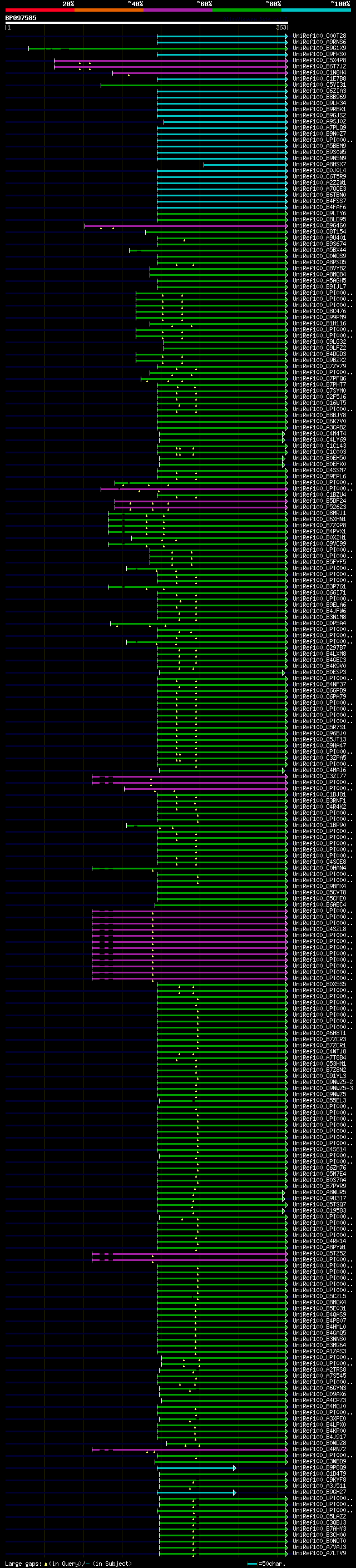Select hit label UniRef100_Q9VC99
Viewport: 356px width, 1568px height.
tap(319, 543)
